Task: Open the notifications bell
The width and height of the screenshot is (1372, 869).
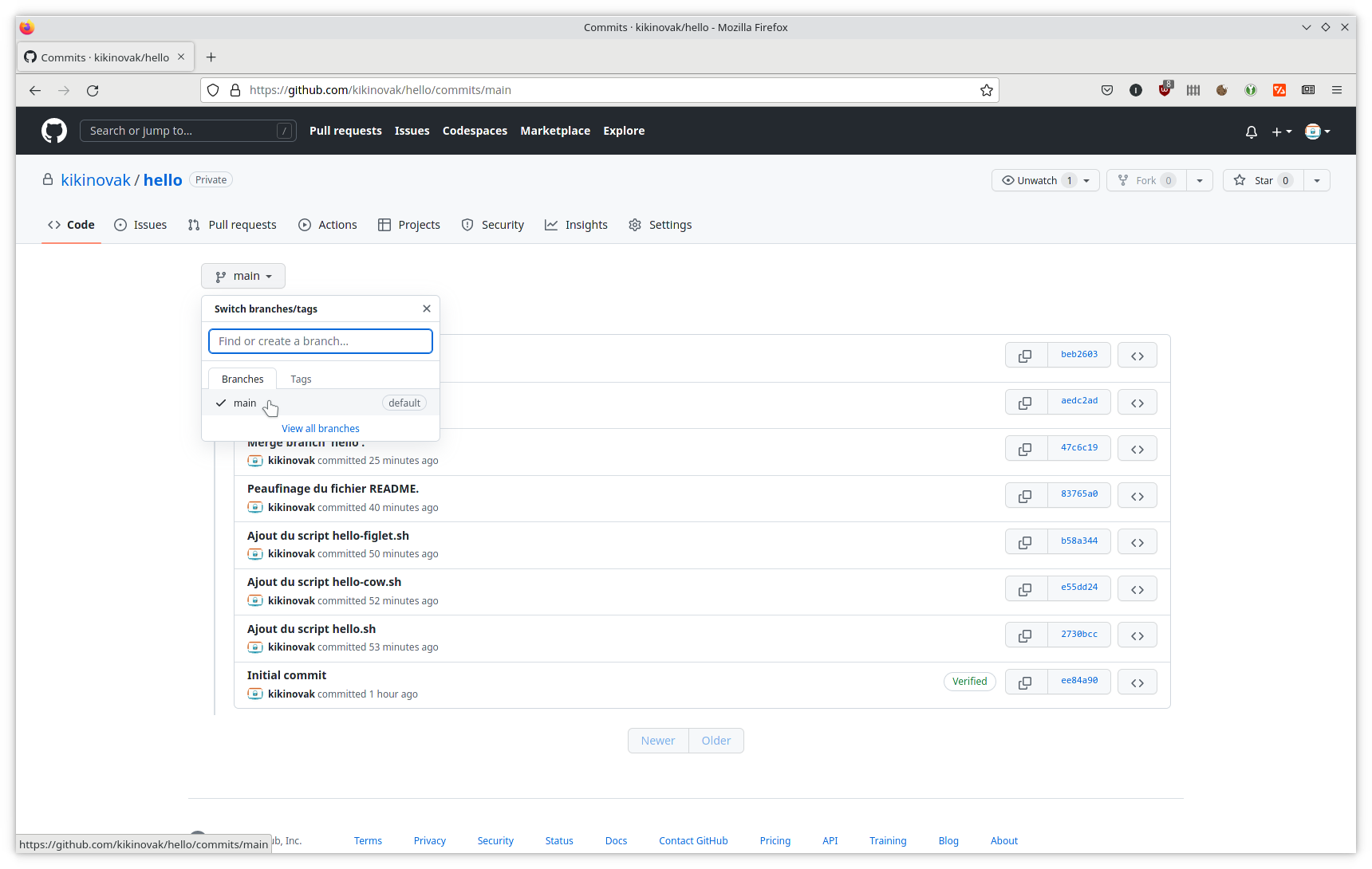Action: 1252,132
